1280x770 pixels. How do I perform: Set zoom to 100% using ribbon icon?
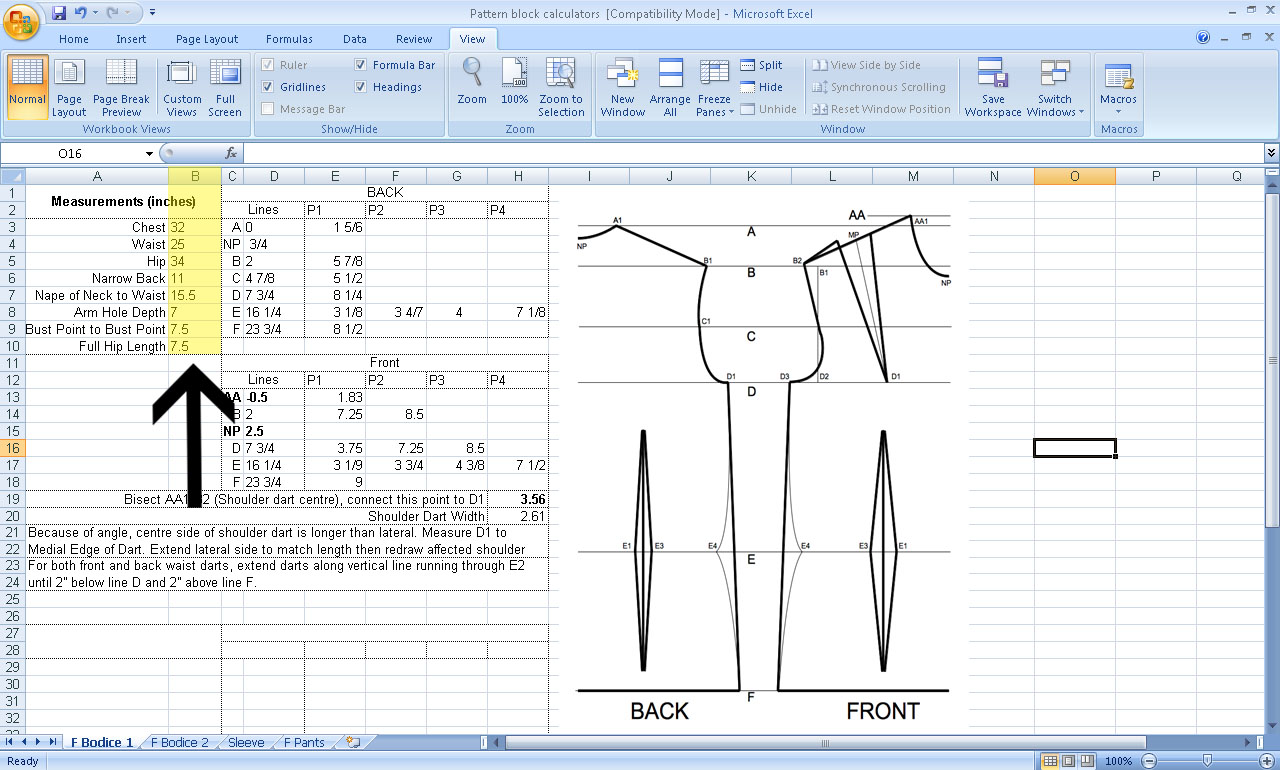514,87
